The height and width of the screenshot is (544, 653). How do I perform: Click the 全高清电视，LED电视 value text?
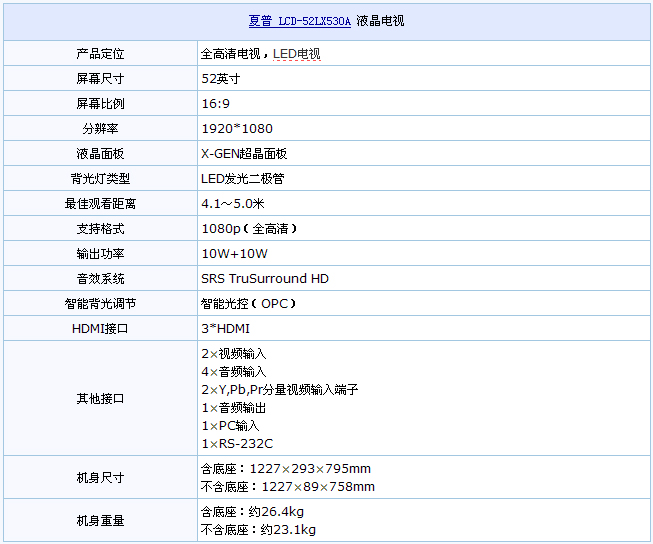[x=261, y=53]
